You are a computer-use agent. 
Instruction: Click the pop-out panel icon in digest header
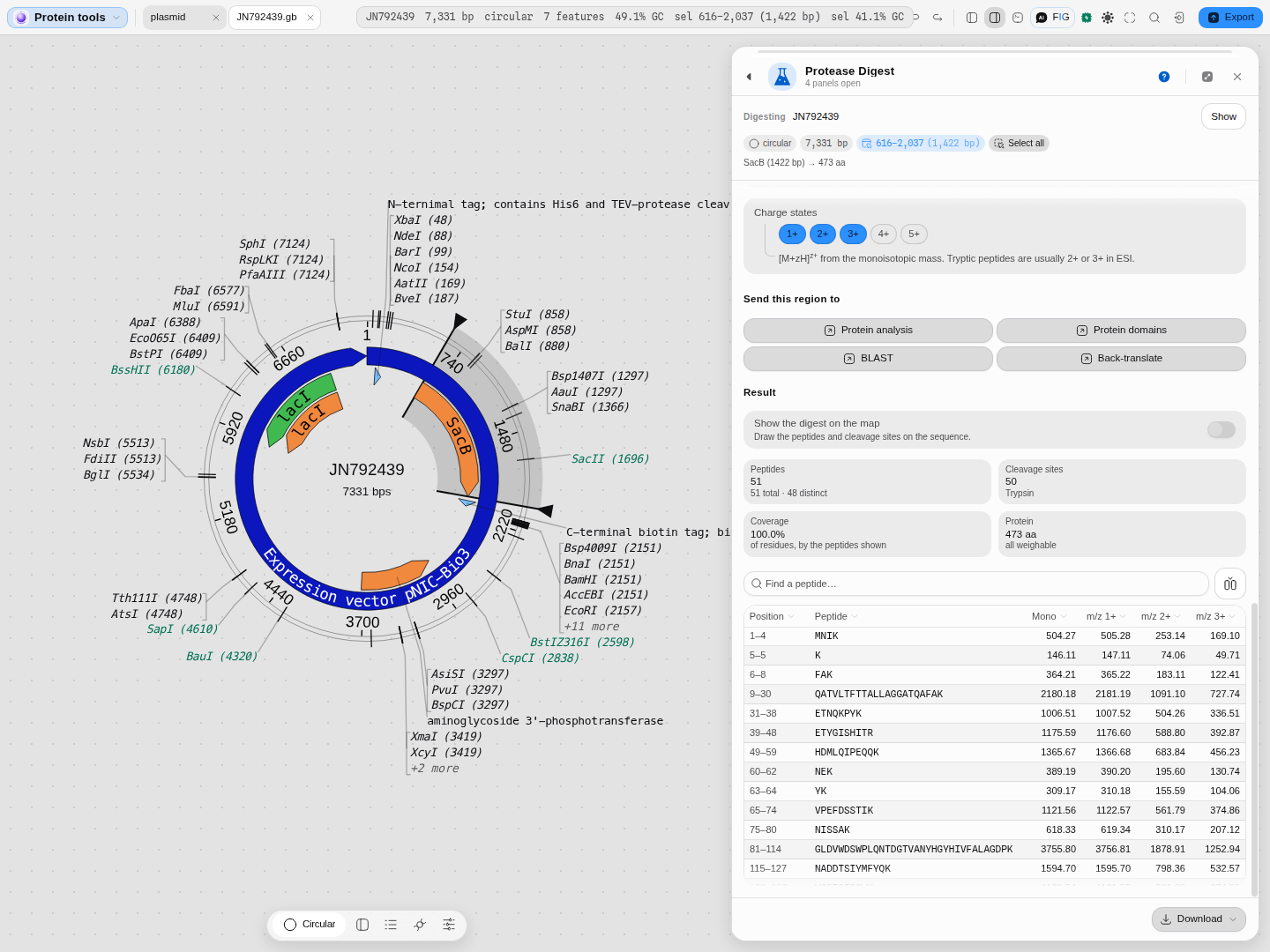[x=1207, y=77]
